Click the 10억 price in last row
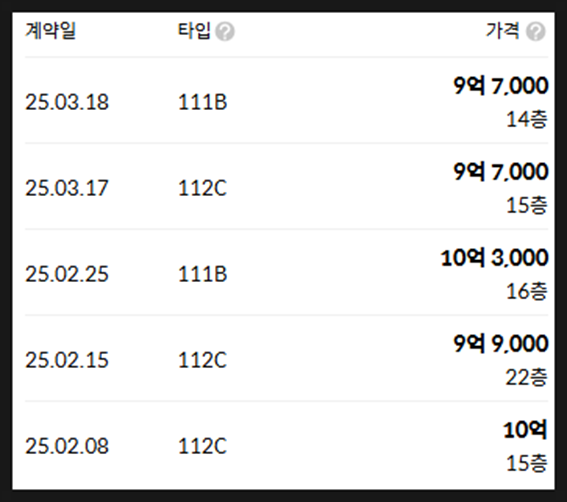This screenshot has width=567, height=502. click(525, 430)
